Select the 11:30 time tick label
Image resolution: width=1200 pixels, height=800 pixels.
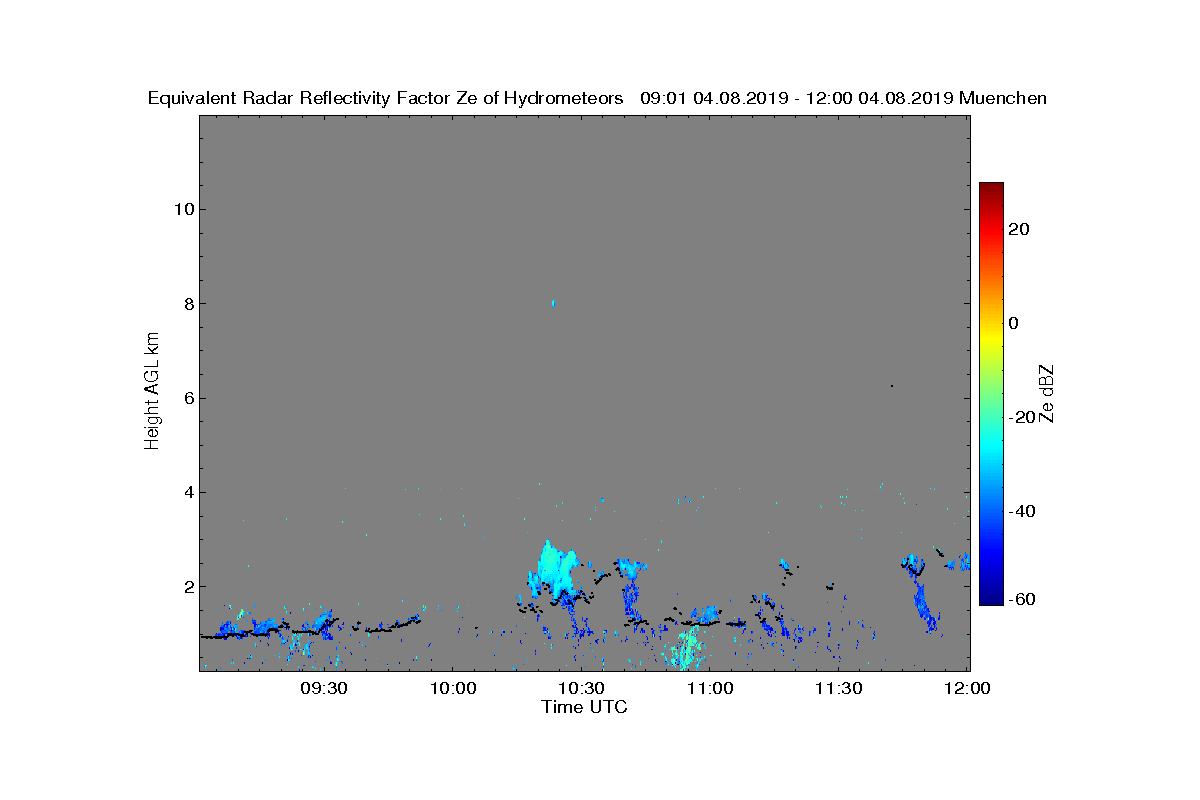pos(838,688)
